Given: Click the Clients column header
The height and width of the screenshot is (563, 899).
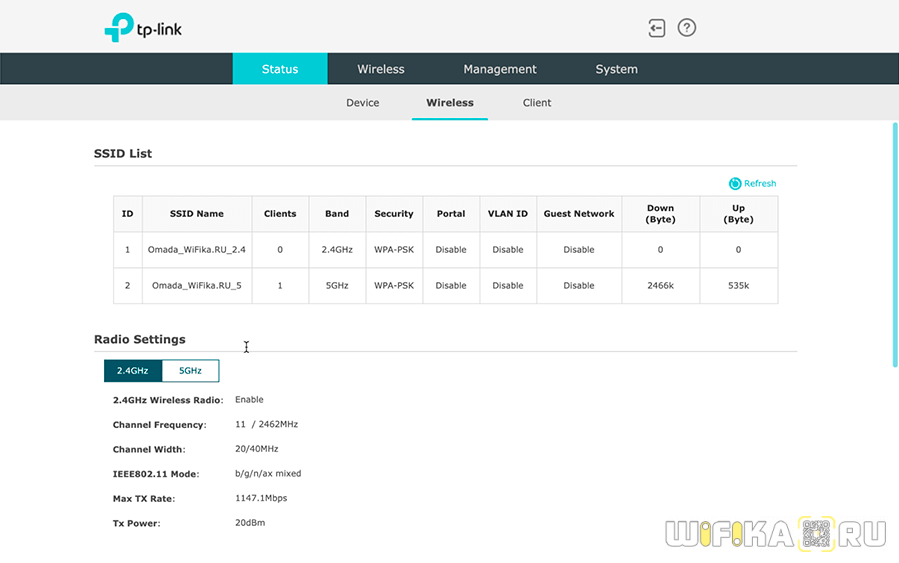Looking at the screenshot, I should point(280,214).
